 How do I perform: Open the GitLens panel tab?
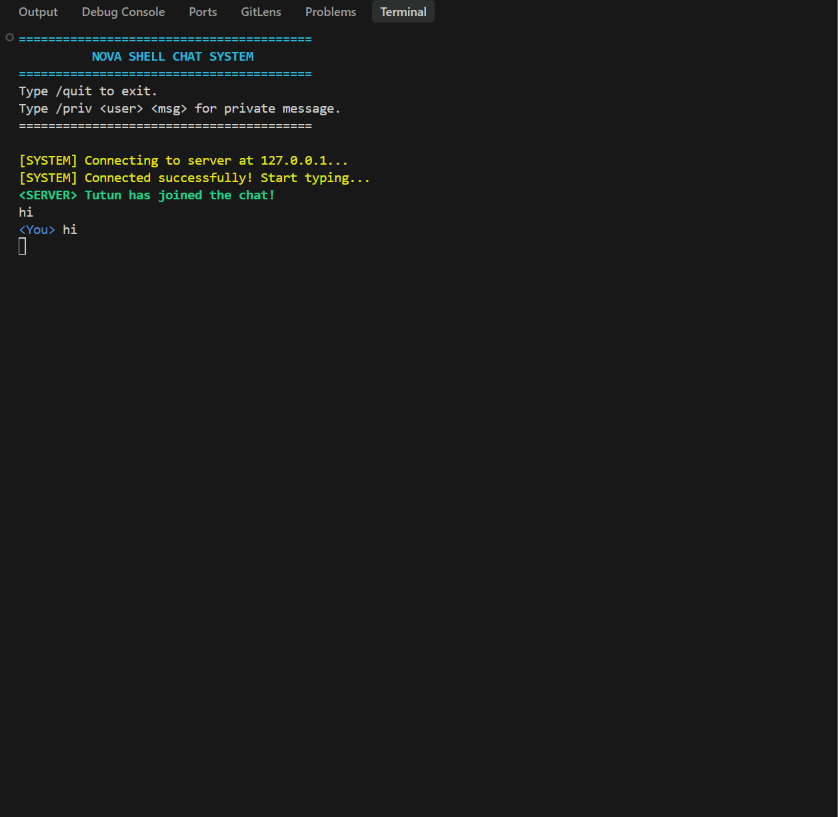tap(261, 12)
